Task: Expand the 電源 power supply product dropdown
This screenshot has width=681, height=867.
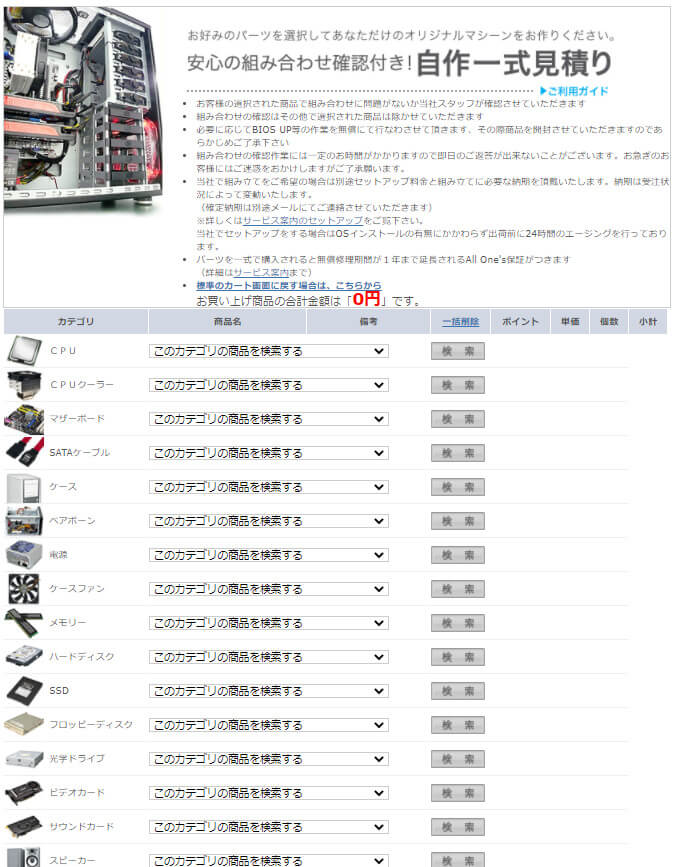Action: tap(268, 555)
